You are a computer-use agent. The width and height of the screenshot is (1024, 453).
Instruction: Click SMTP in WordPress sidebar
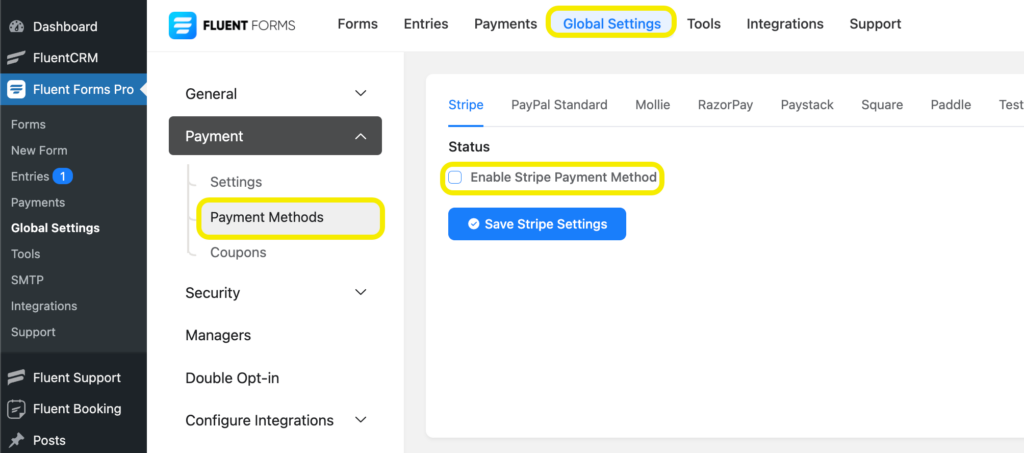tap(27, 280)
